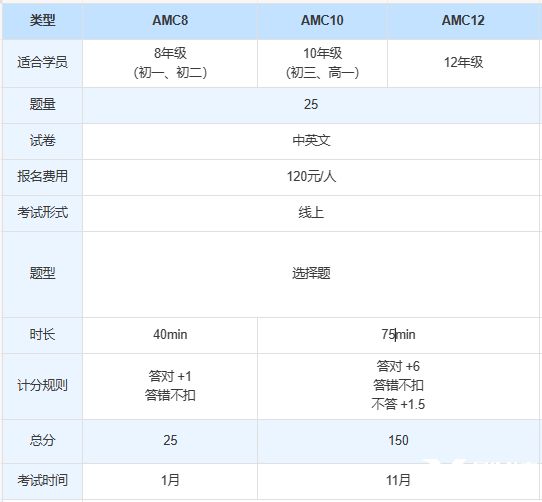Image resolution: width=542 pixels, height=502 pixels.
Task: Click the 适合学员 row label
Action: [x=42, y=63]
